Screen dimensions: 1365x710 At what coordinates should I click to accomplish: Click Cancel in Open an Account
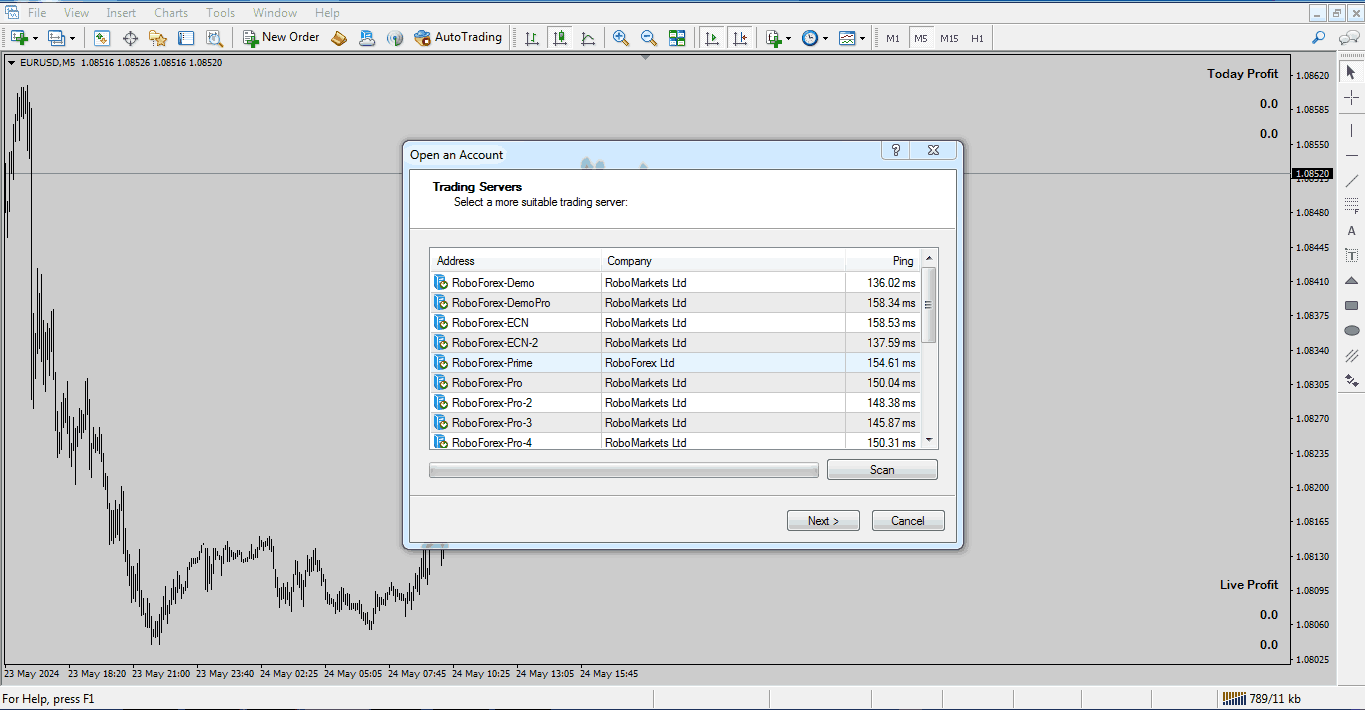click(x=908, y=521)
